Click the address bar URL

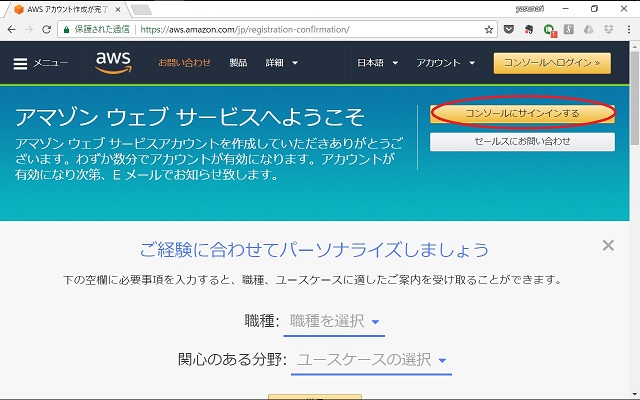click(x=245, y=29)
